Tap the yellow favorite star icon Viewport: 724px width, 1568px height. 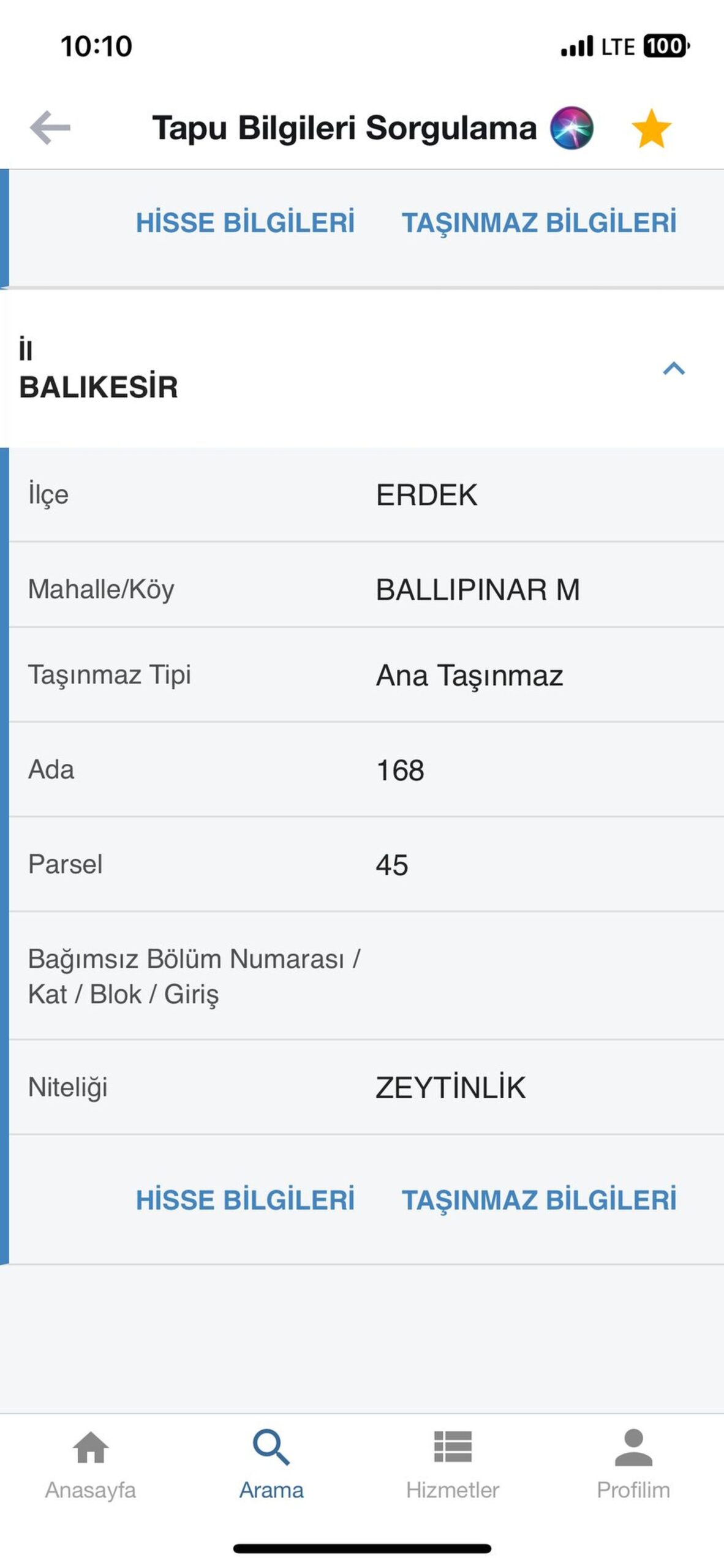coord(651,129)
